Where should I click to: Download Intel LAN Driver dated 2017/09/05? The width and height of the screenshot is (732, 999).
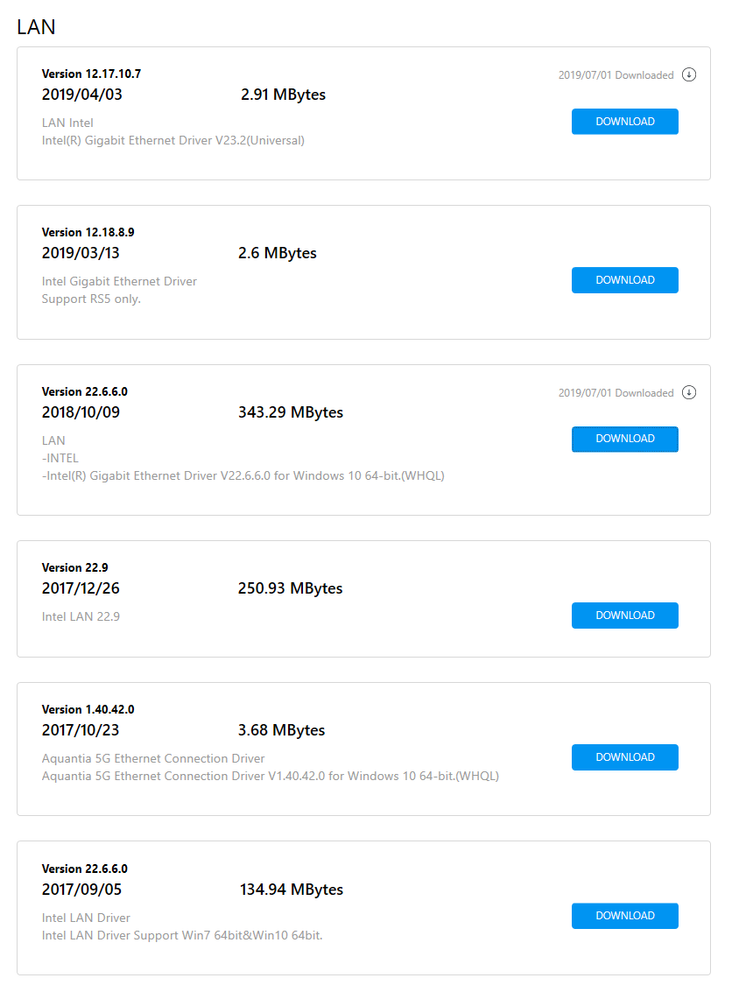[625, 916]
